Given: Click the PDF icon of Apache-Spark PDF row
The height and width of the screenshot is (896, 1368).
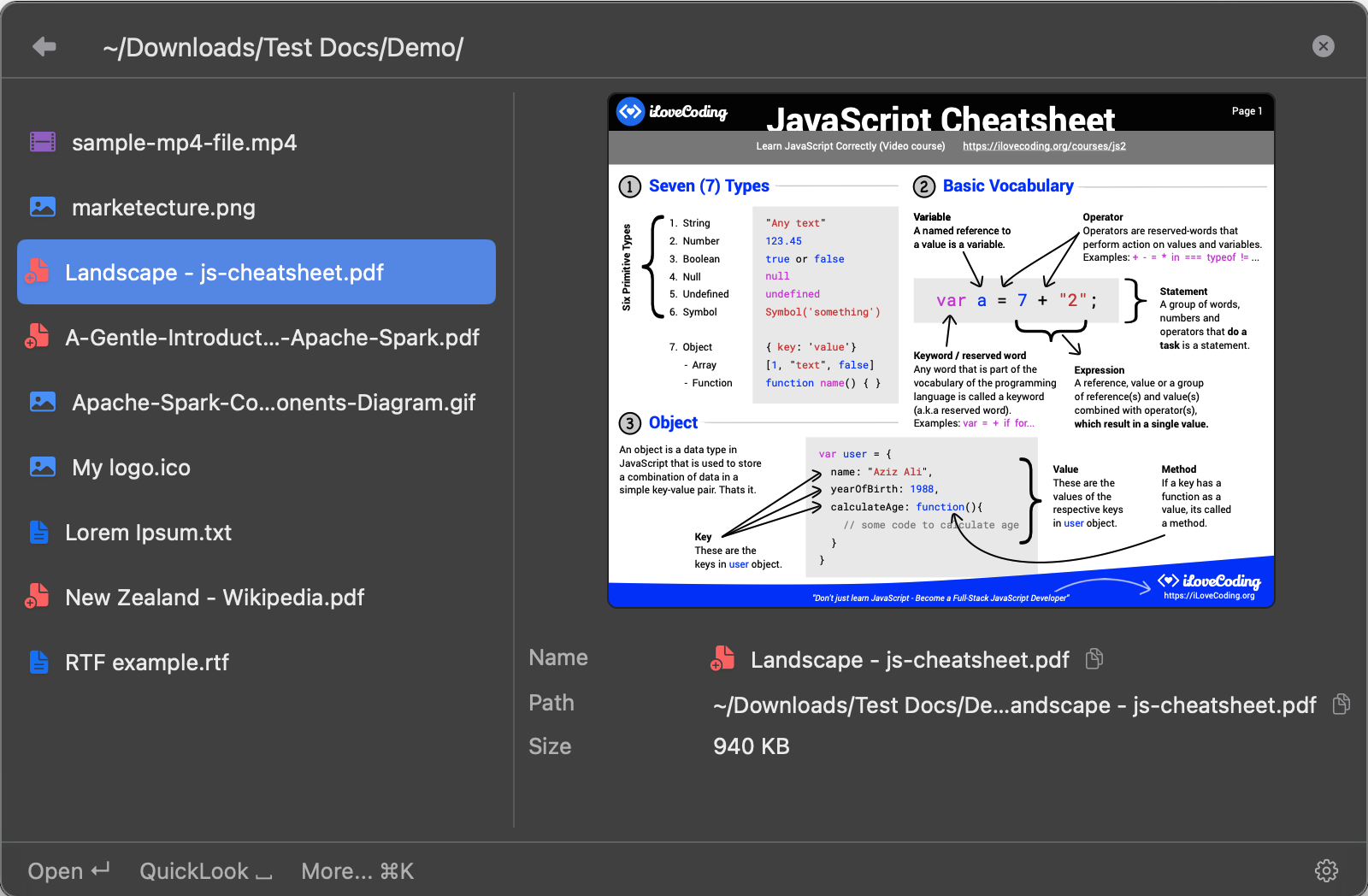Looking at the screenshot, I should coord(37,336).
